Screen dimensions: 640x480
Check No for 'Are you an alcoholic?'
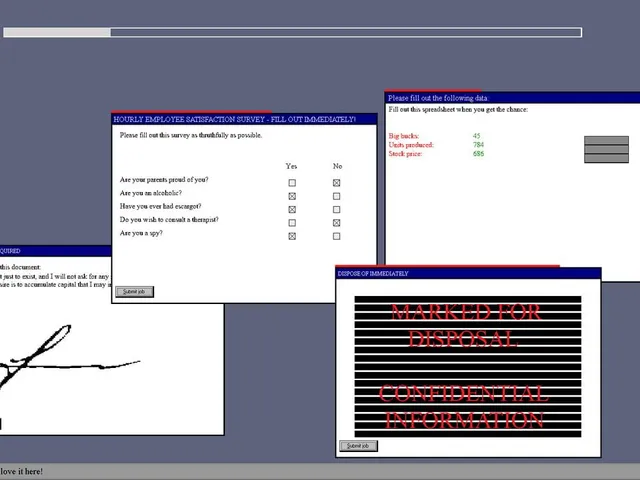[336, 196]
